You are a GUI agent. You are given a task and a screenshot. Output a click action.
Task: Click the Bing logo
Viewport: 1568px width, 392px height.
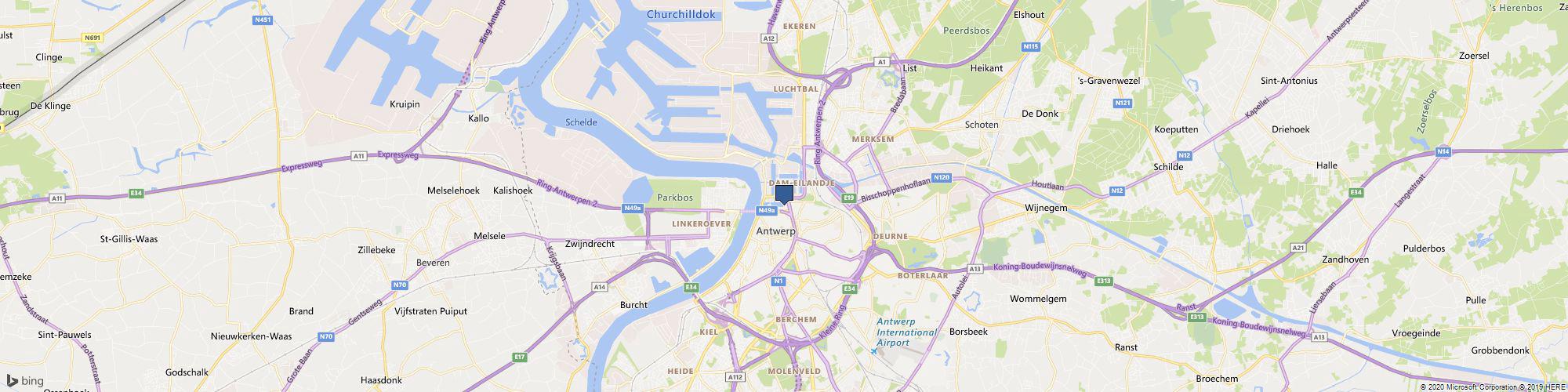pyautogui.click(x=25, y=381)
